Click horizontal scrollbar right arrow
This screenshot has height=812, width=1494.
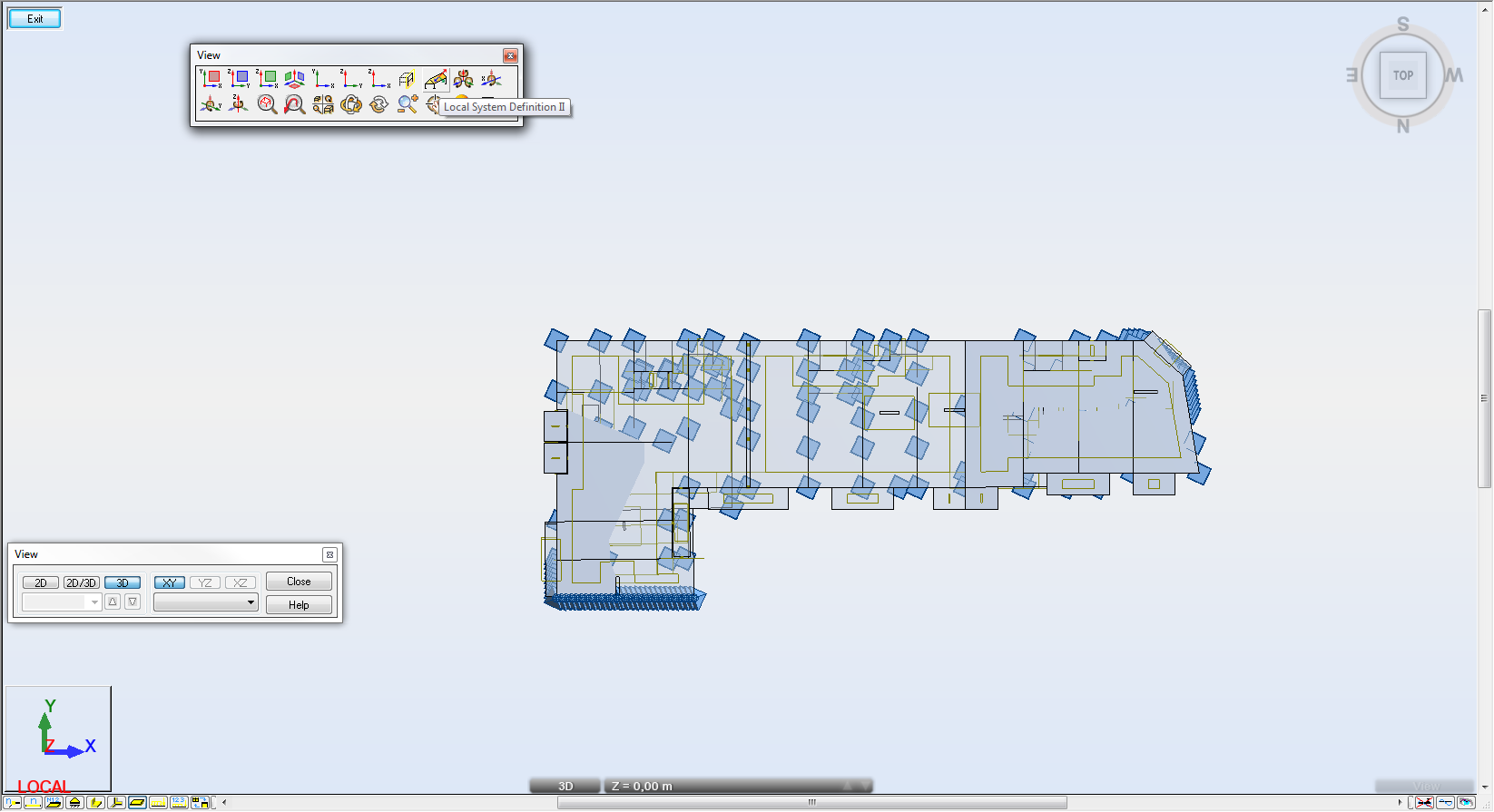[x=1401, y=802]
